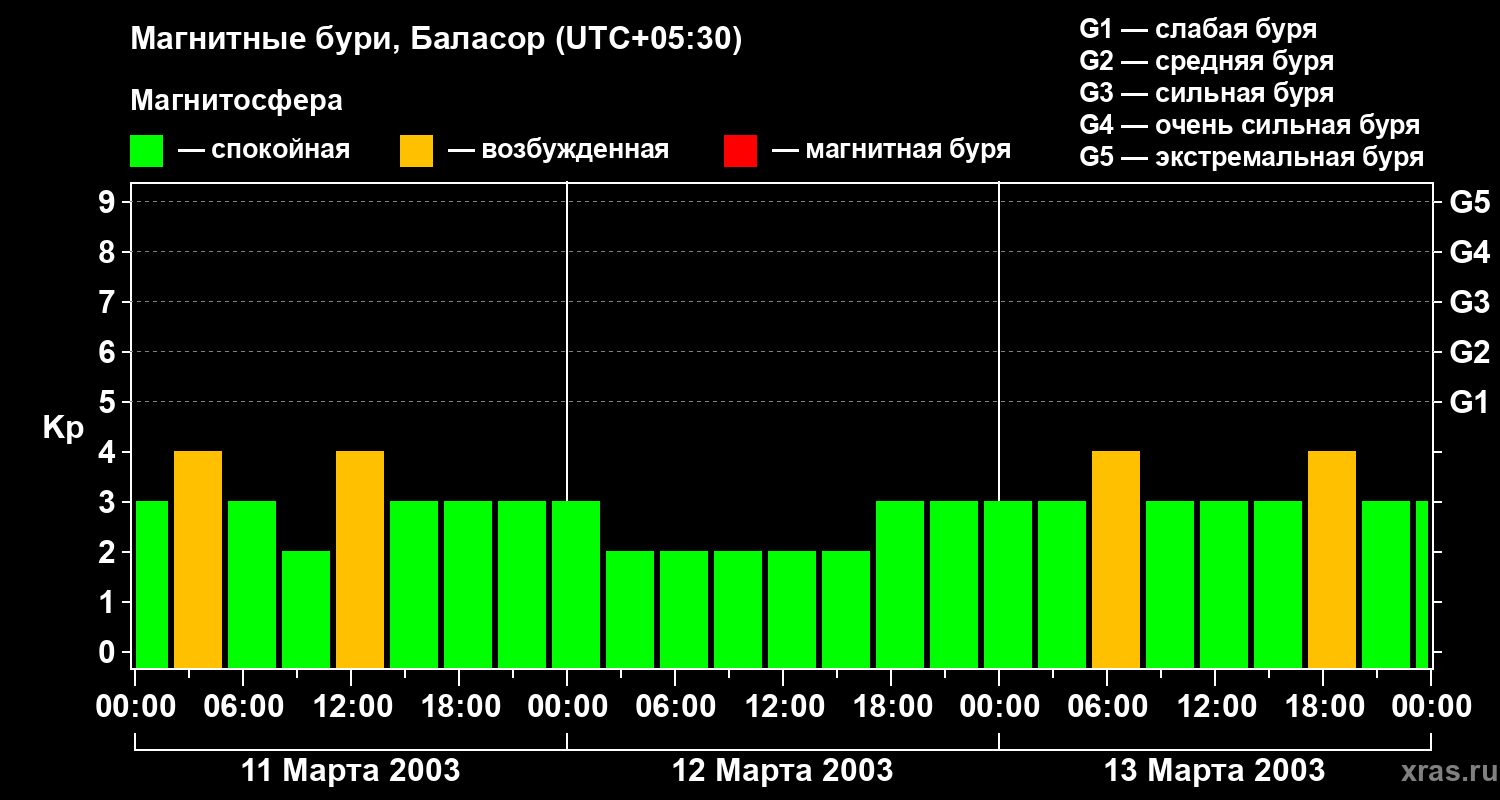Click the first orange Kp 4 bar on 11 Марта
1500x800 pixels.
198,560
